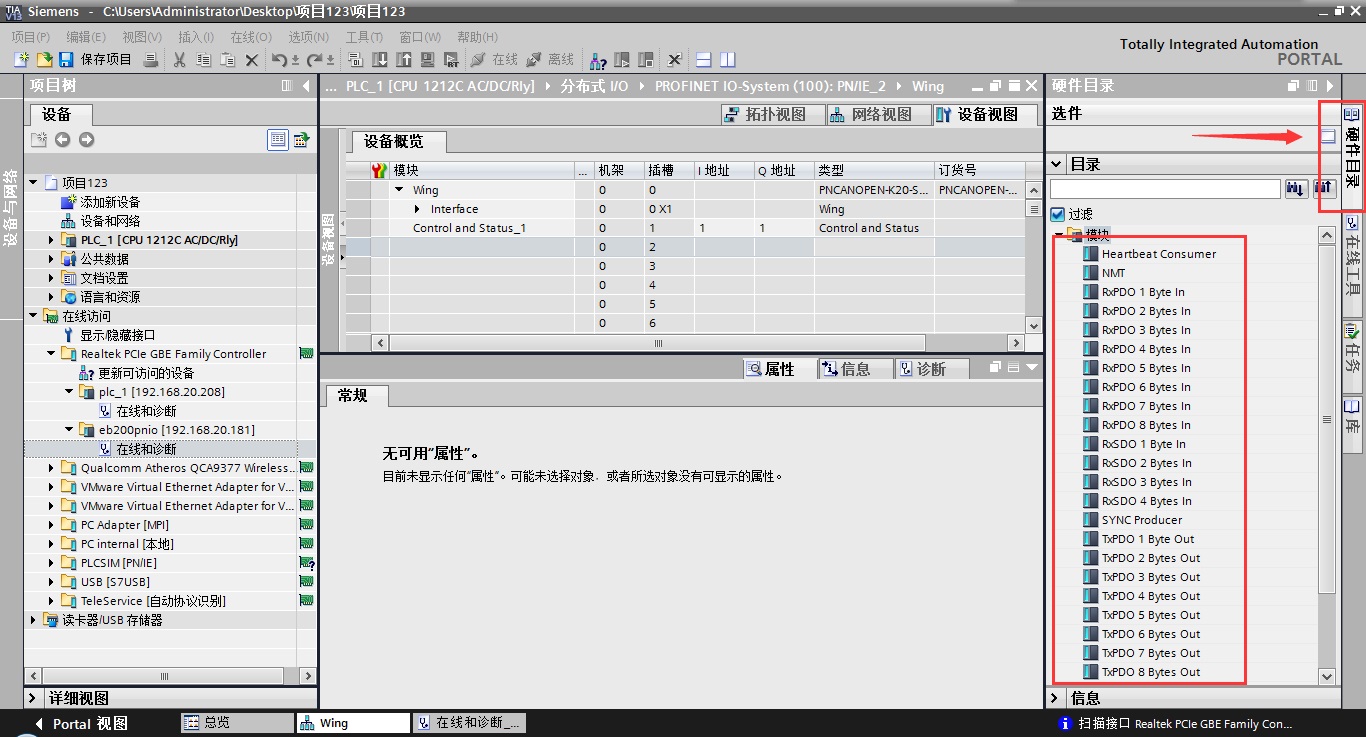Image resolution: width=1366 pixels, height=737 pixels.
Task: Split the editor space horizontally
Action: (703, 60)
